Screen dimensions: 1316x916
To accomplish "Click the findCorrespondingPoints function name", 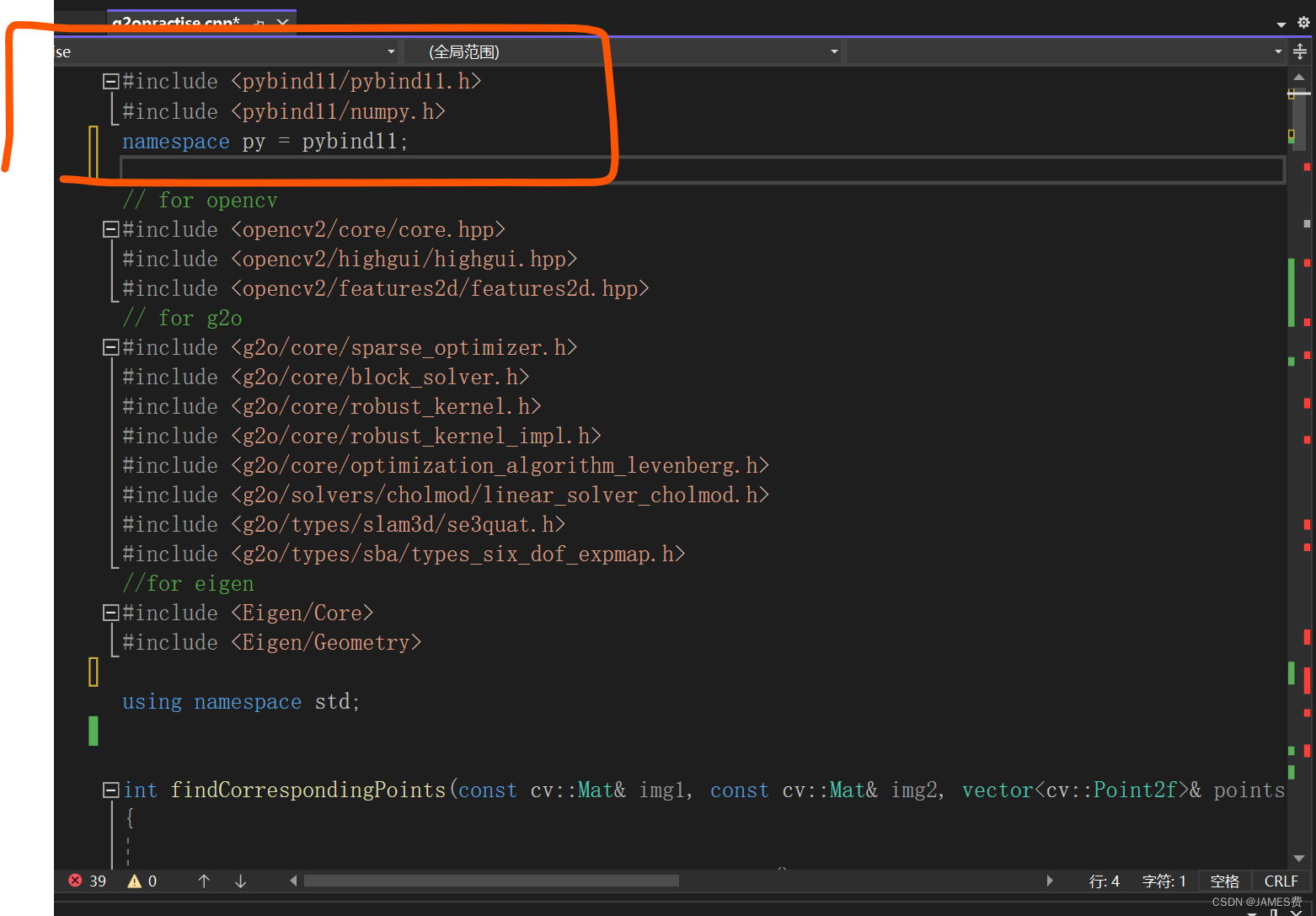I will (308, 790).
